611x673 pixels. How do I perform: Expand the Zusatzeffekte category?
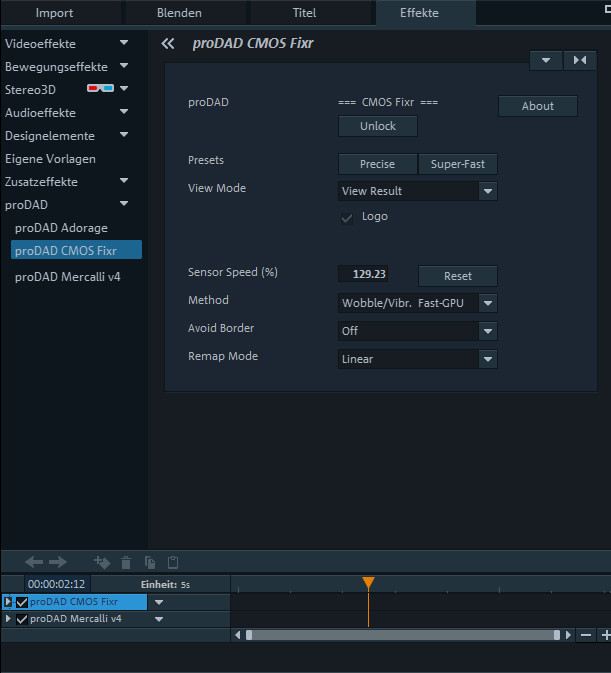click(x=124, y=181)
